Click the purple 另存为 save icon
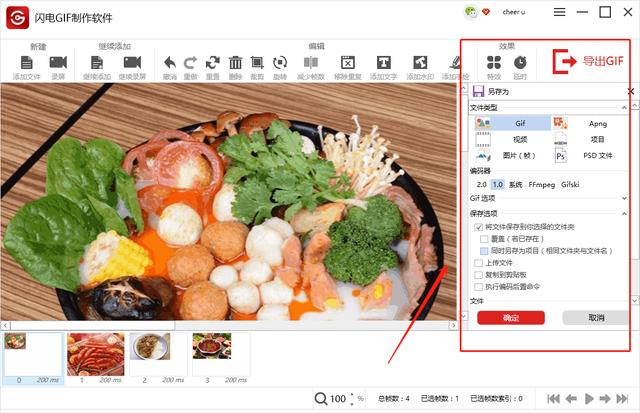 tap(478, 91)
